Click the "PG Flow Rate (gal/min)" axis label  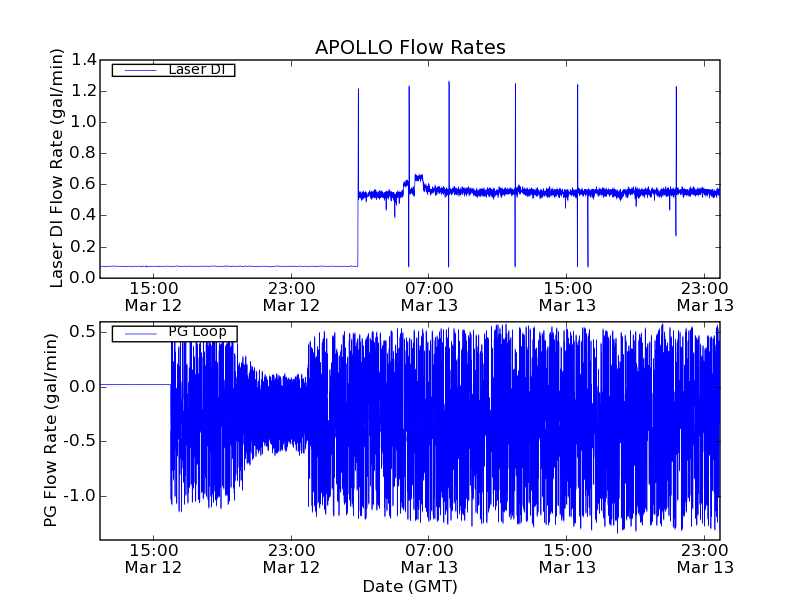point(51,431)
